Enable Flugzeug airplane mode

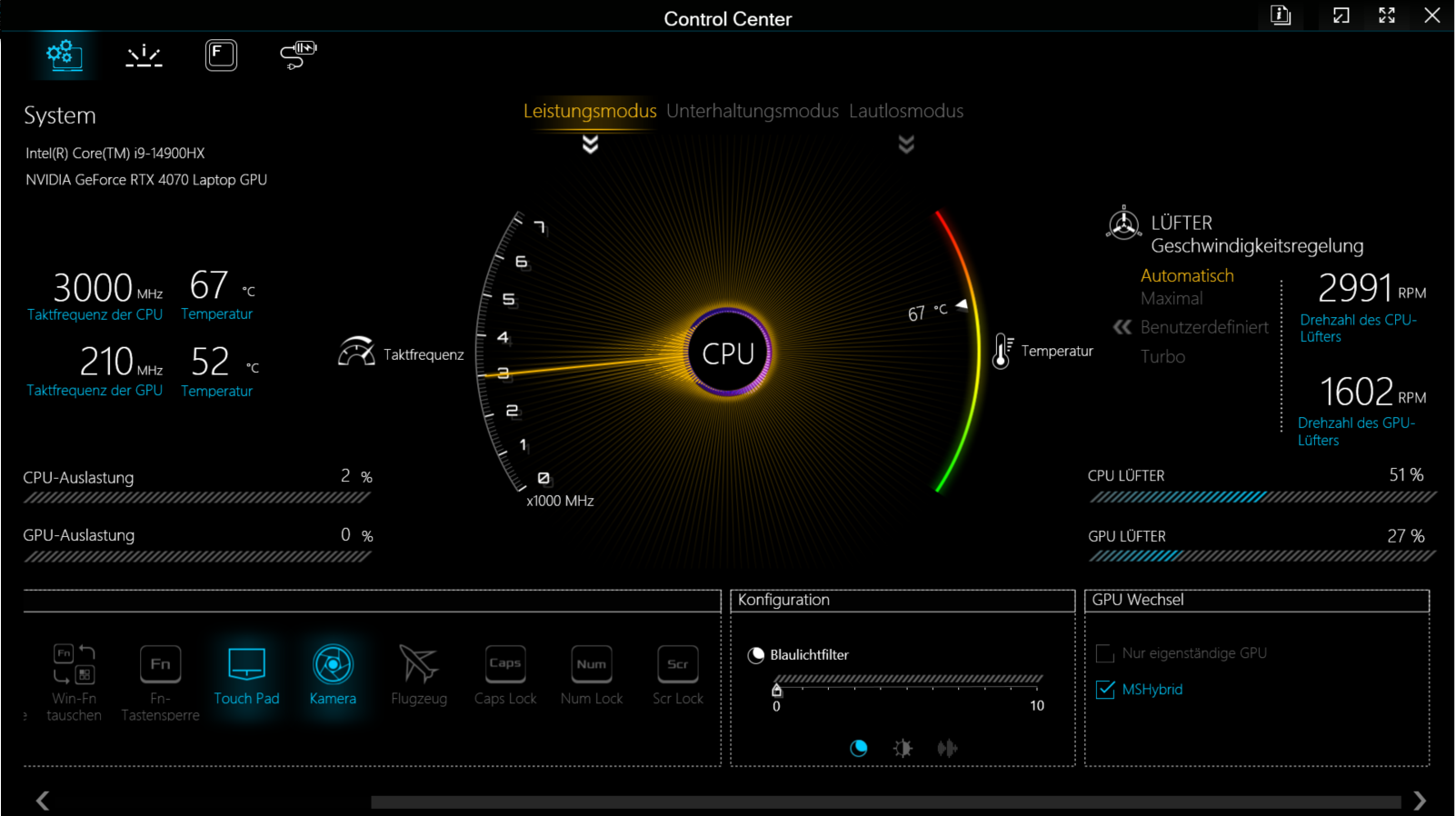[x=418, y=665]
